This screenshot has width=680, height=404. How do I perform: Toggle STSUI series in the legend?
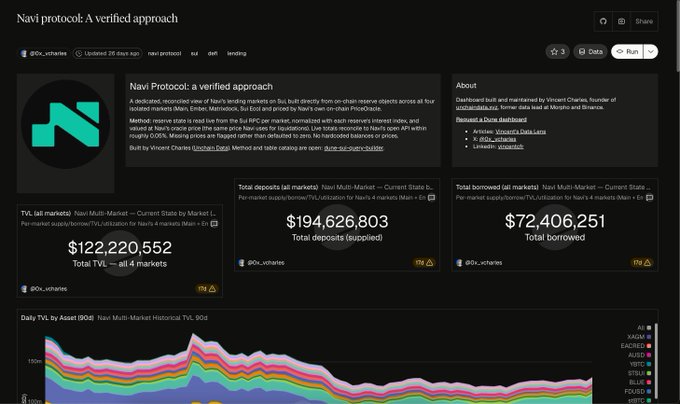tap(639, 373)
